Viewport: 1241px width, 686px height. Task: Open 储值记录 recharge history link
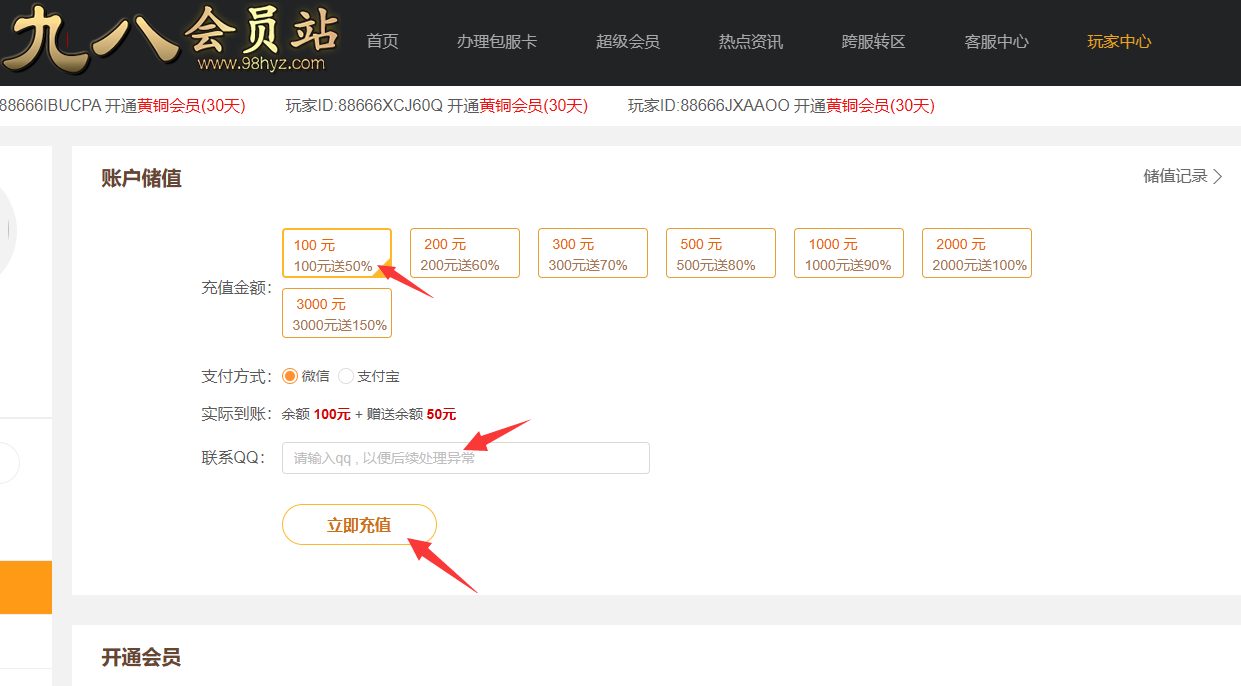(1182, 177)
